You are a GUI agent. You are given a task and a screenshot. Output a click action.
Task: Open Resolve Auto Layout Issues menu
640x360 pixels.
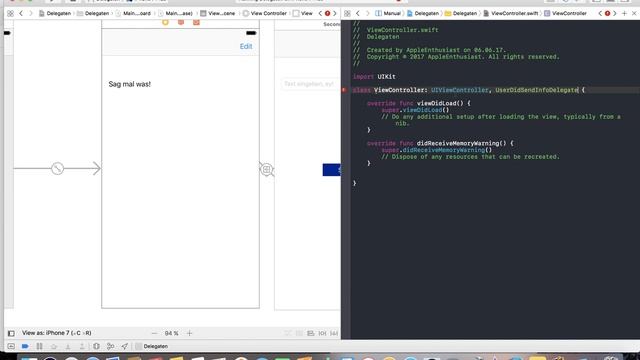pos(334,333)
